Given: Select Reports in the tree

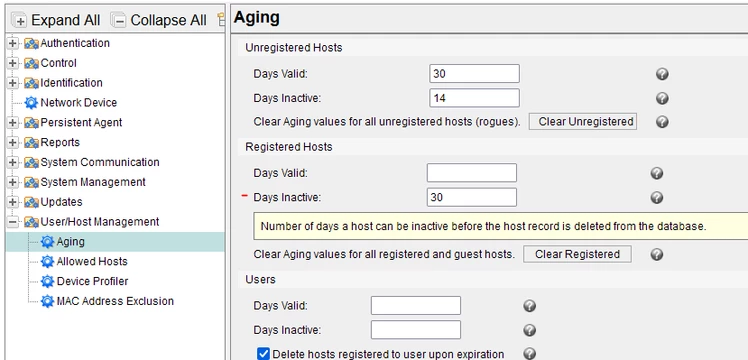Looking at the screenshot, I should (x=60, y=143).
